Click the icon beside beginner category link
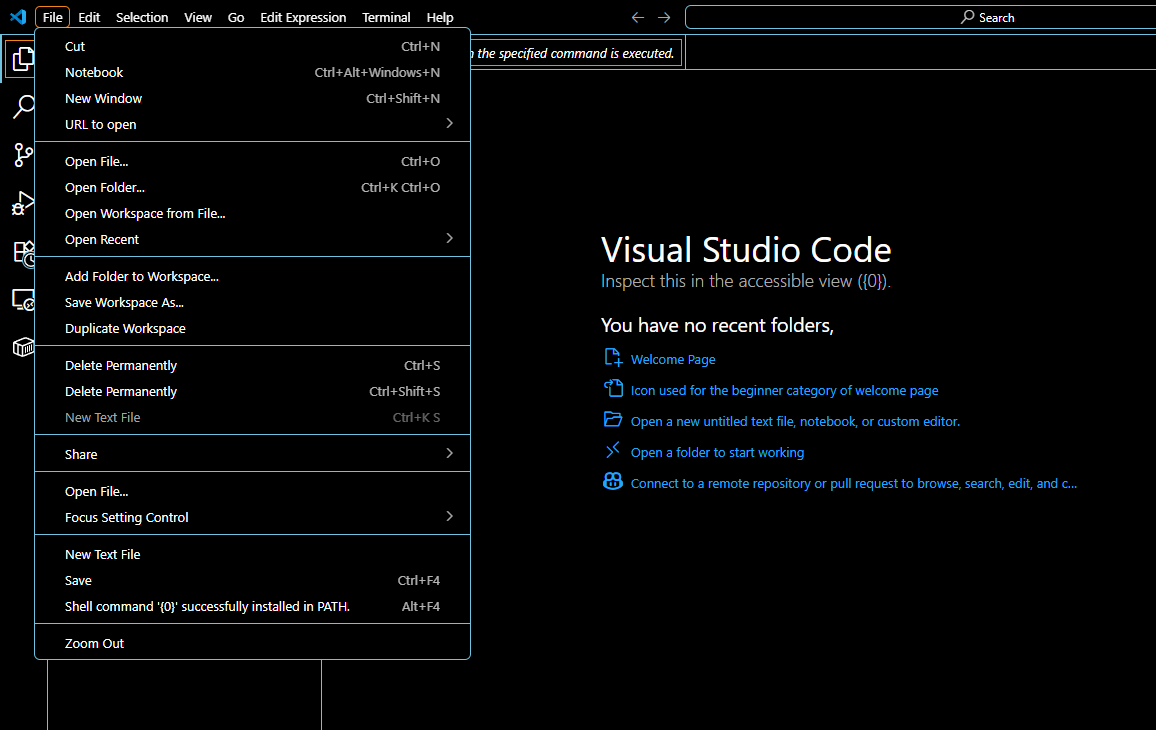 [613, 388]
